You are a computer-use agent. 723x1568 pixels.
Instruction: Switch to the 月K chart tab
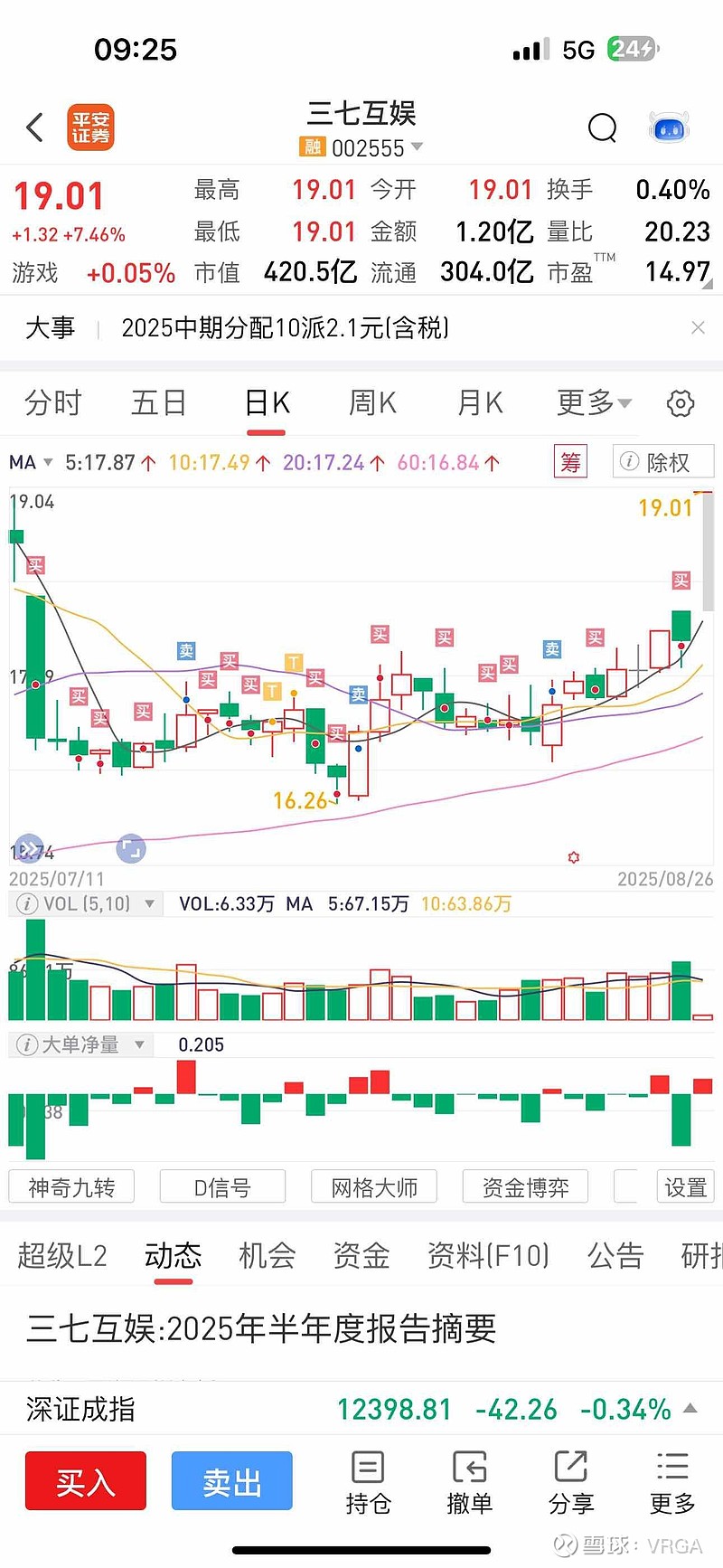click(x=480, y=402)
